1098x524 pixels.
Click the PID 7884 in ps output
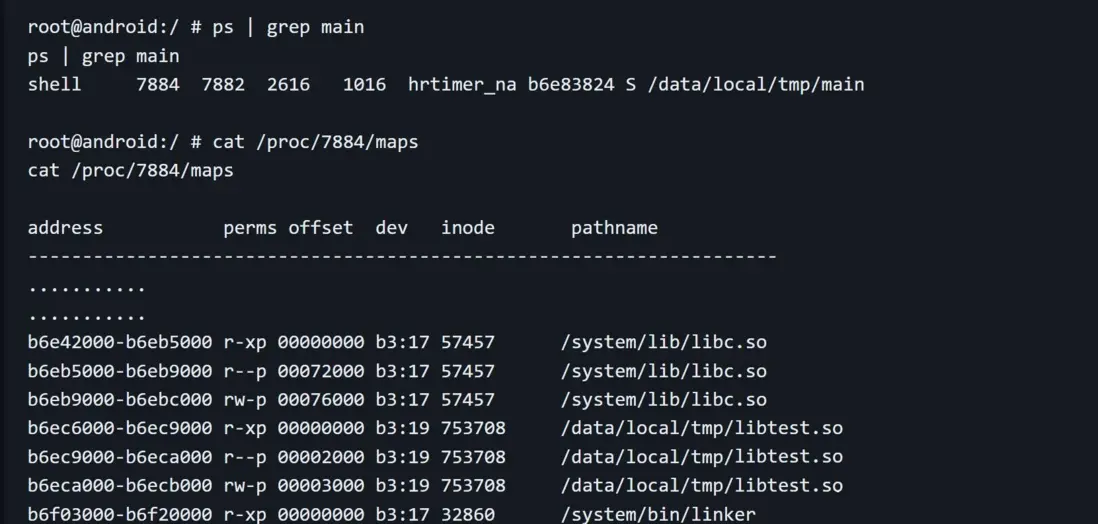[x=158, y=85]
